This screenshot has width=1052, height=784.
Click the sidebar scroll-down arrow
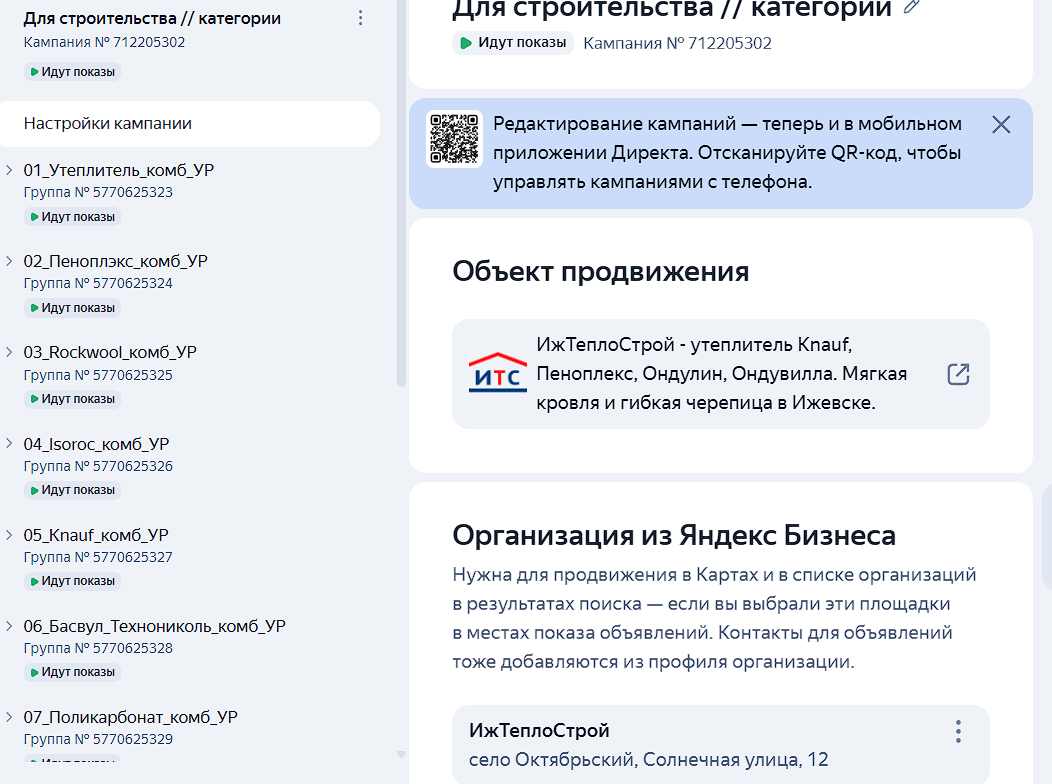(401, 754)
